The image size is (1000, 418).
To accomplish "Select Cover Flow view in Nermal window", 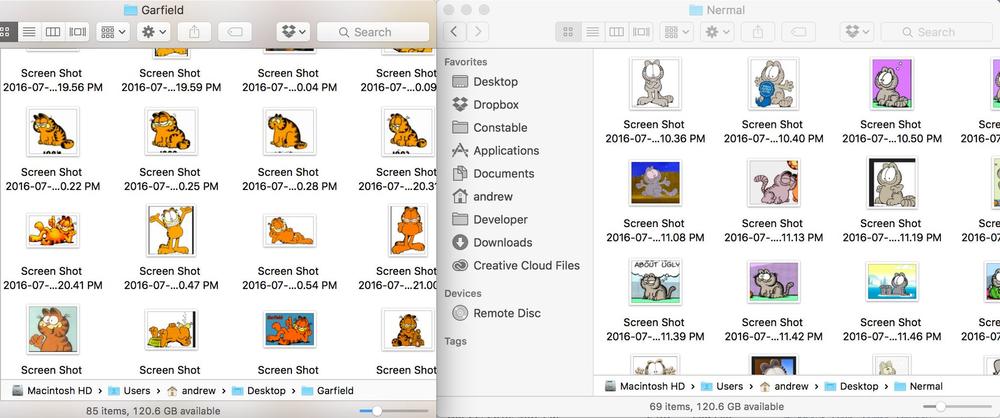I will pos(641,31).
